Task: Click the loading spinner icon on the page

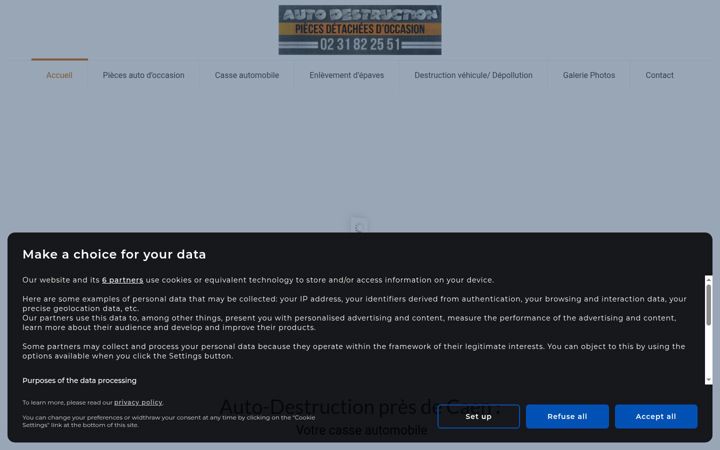Action: coord(359,227)
